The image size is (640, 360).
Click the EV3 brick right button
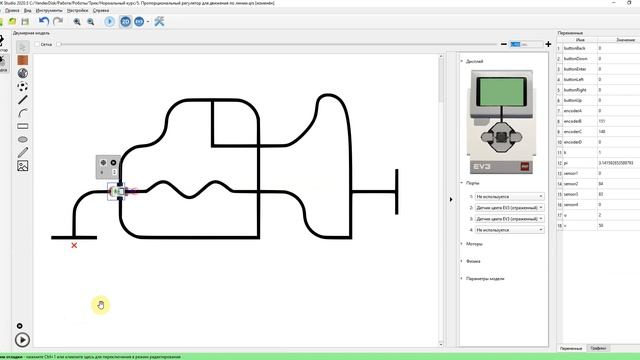(x=516, y=138)
